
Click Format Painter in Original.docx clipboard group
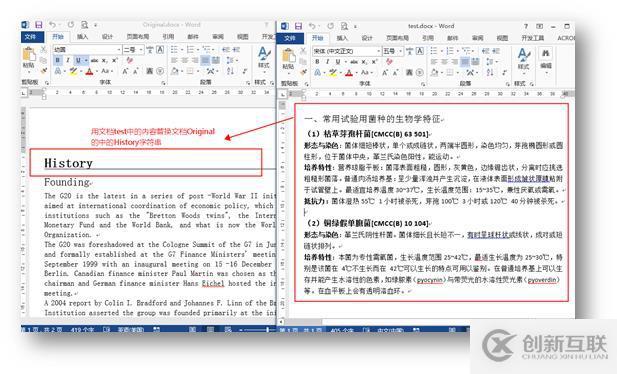(44, 71)
